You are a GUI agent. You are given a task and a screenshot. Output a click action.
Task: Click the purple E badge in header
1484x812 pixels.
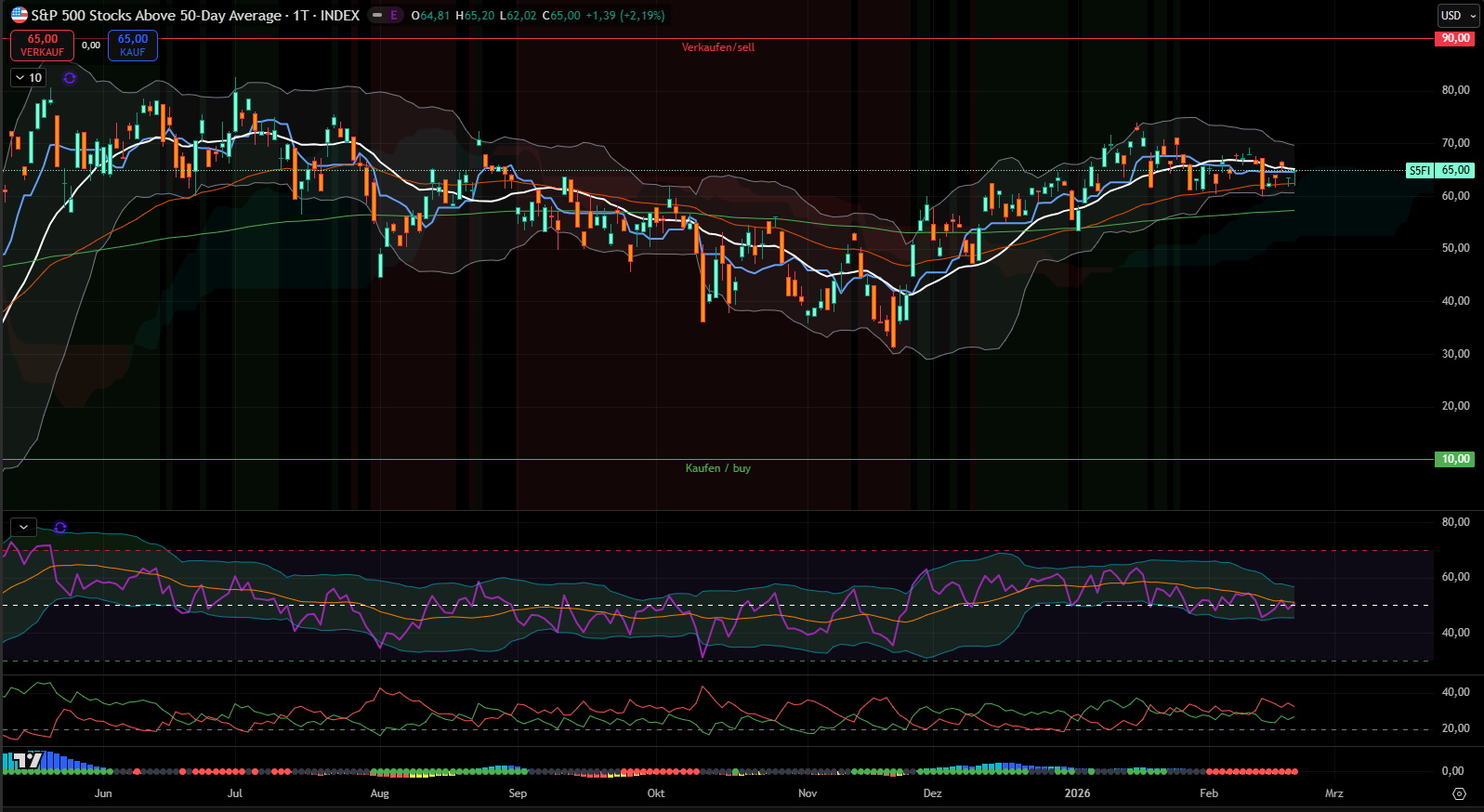click(394, 15)
